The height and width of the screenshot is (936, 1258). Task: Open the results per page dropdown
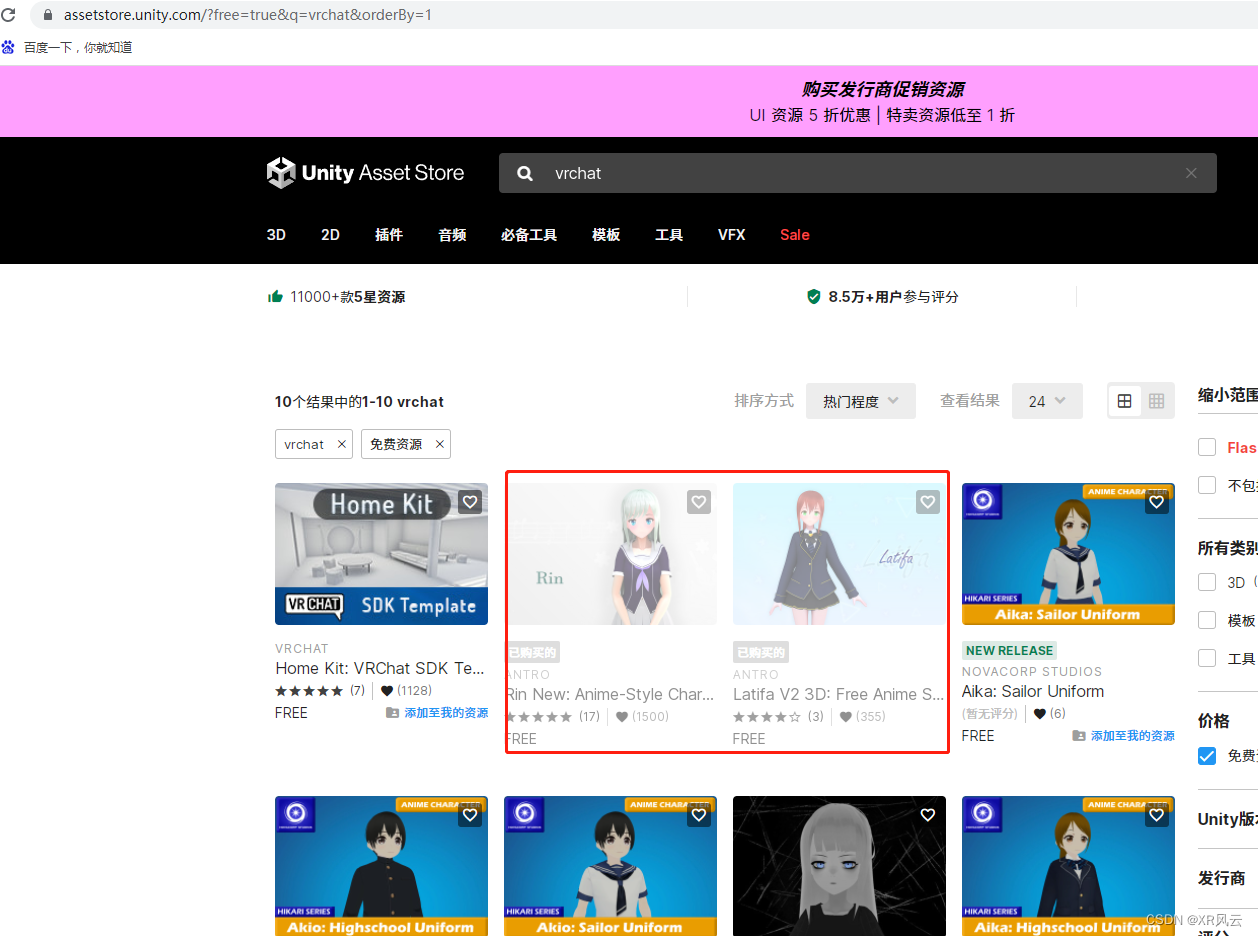(x=1047, y=401)
